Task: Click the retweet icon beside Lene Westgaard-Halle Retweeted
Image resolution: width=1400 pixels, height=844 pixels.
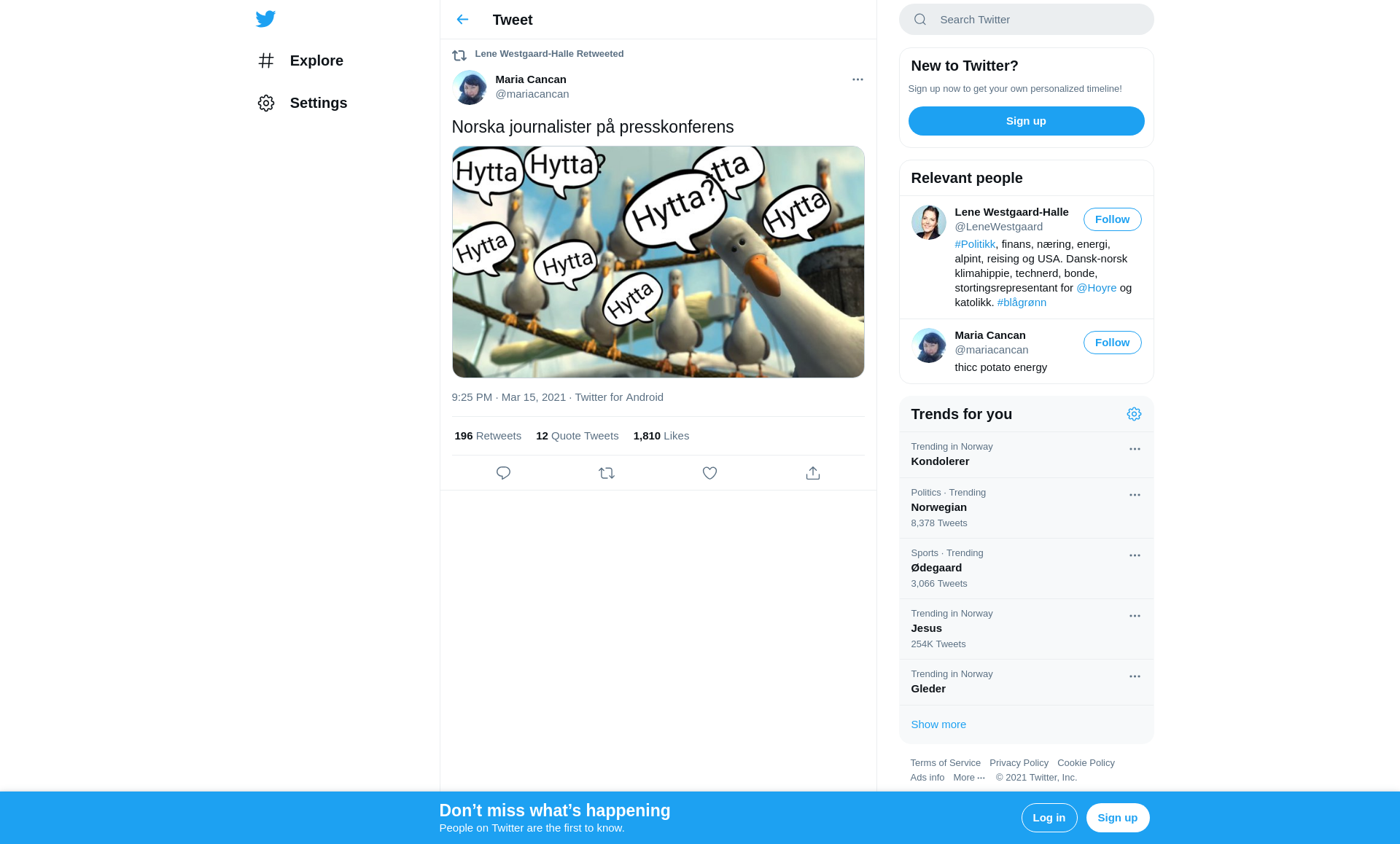Action: (459, 55)
